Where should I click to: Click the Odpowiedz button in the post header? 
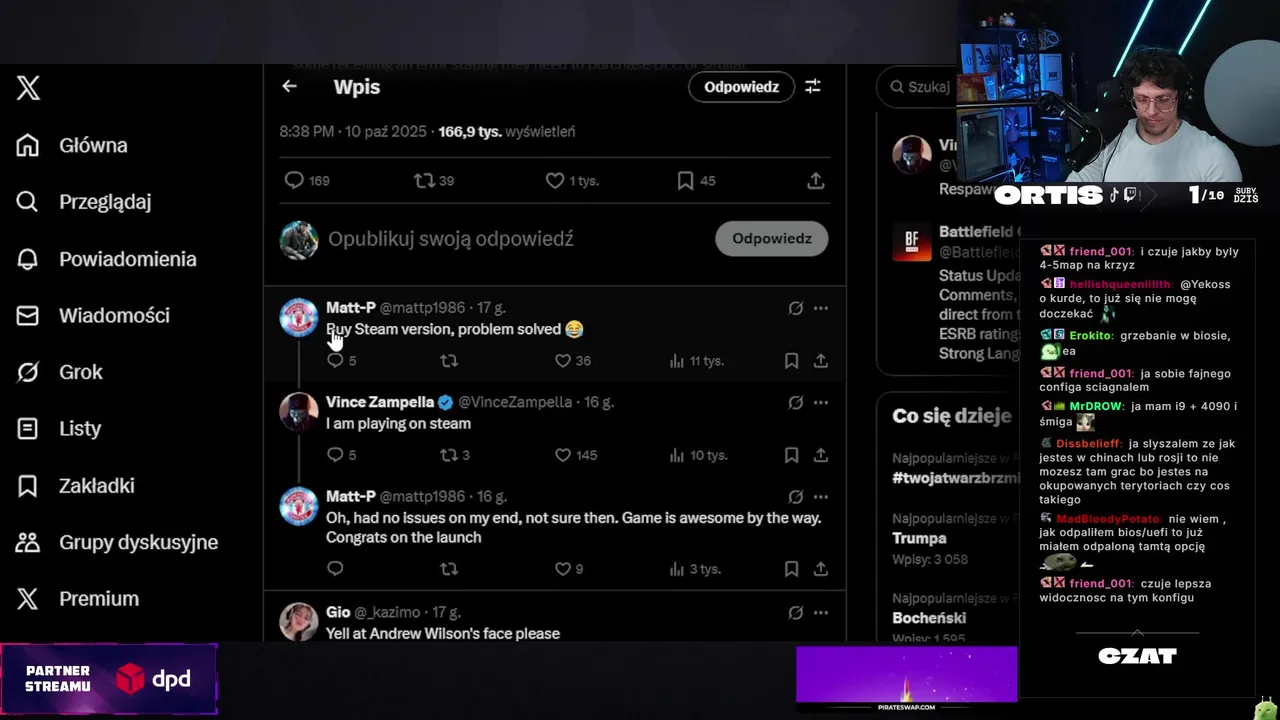tap(741, 87)
